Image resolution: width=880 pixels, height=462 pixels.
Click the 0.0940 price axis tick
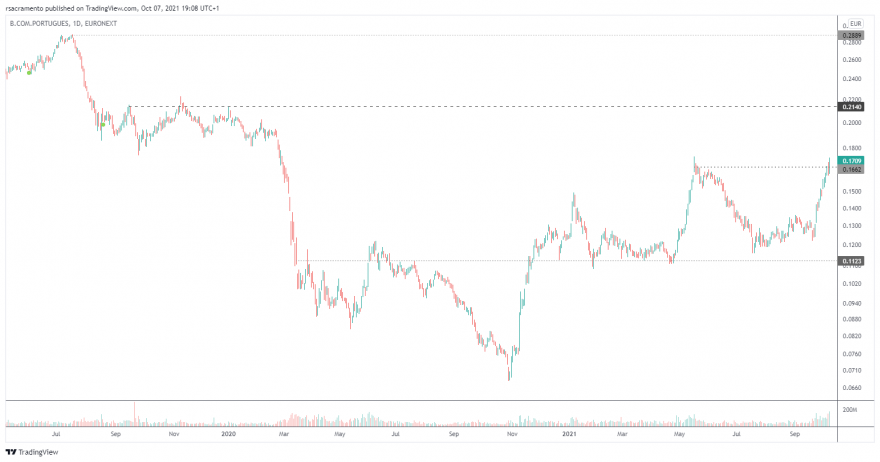851,303
